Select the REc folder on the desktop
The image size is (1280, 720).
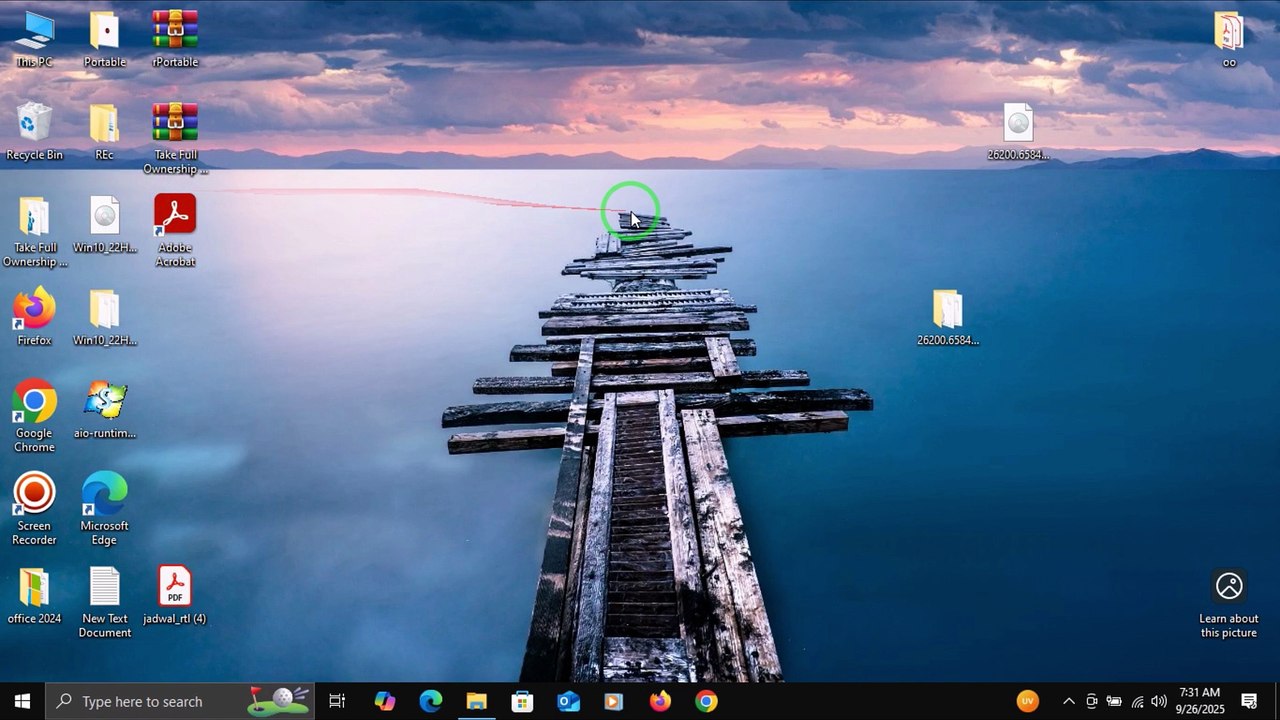(104, 132)
